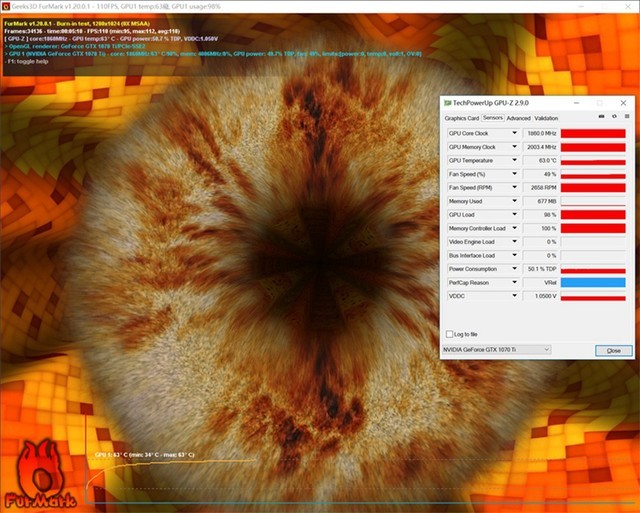
Task: Close the FurMark window
Action: [x=628, y=6]
